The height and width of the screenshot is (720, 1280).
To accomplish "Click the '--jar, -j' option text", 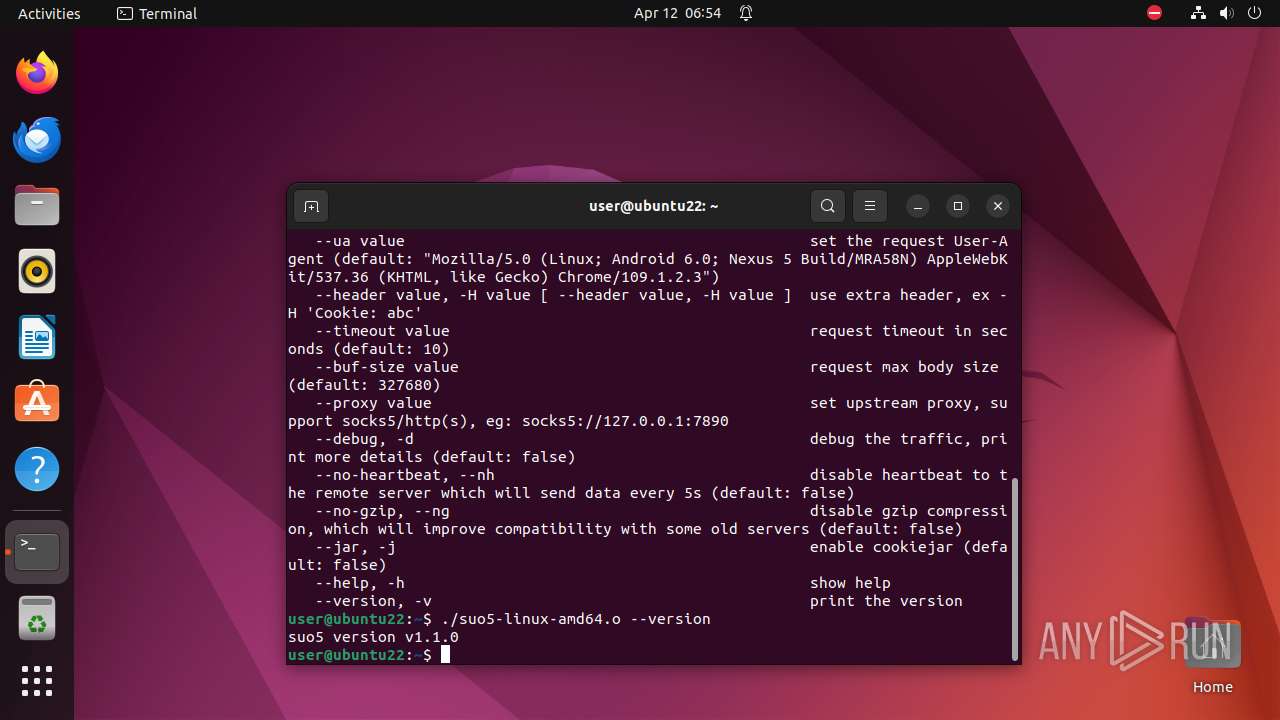I will coord(355,547).
